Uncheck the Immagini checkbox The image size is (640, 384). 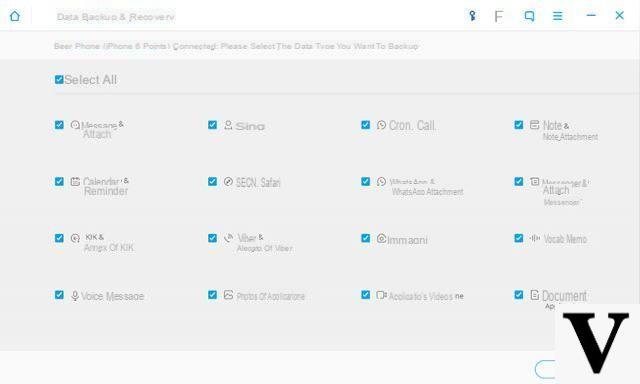pyautogui.click(x=365, y=238)
